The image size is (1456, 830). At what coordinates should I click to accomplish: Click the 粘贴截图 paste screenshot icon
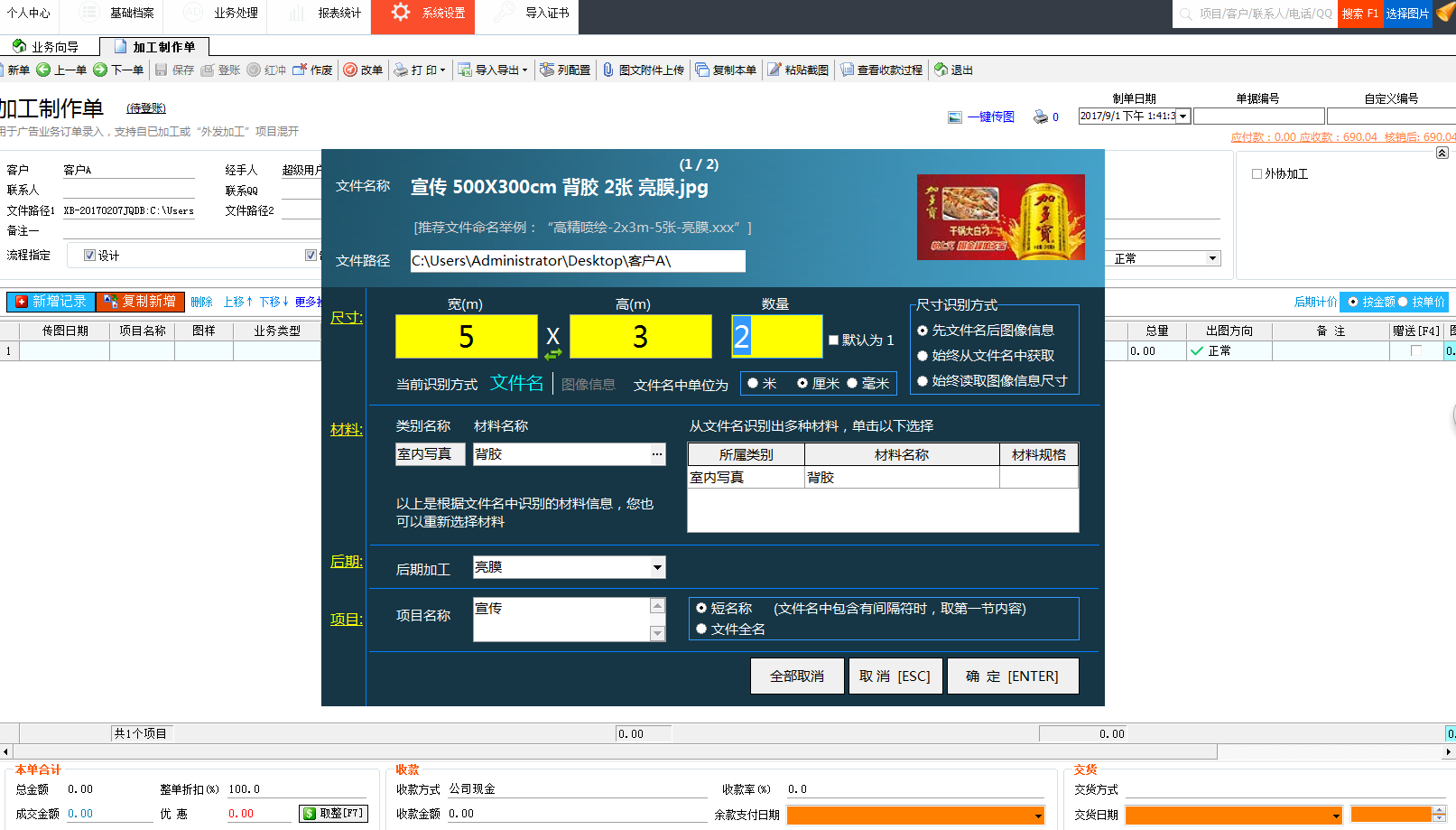pyautogui.click(x=774, y=70)
